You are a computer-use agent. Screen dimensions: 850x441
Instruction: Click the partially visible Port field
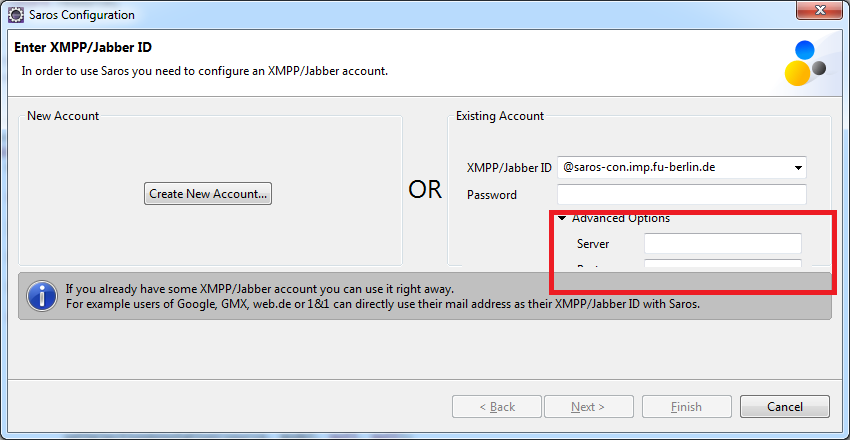pyautogui.click(x=722, y=265)
